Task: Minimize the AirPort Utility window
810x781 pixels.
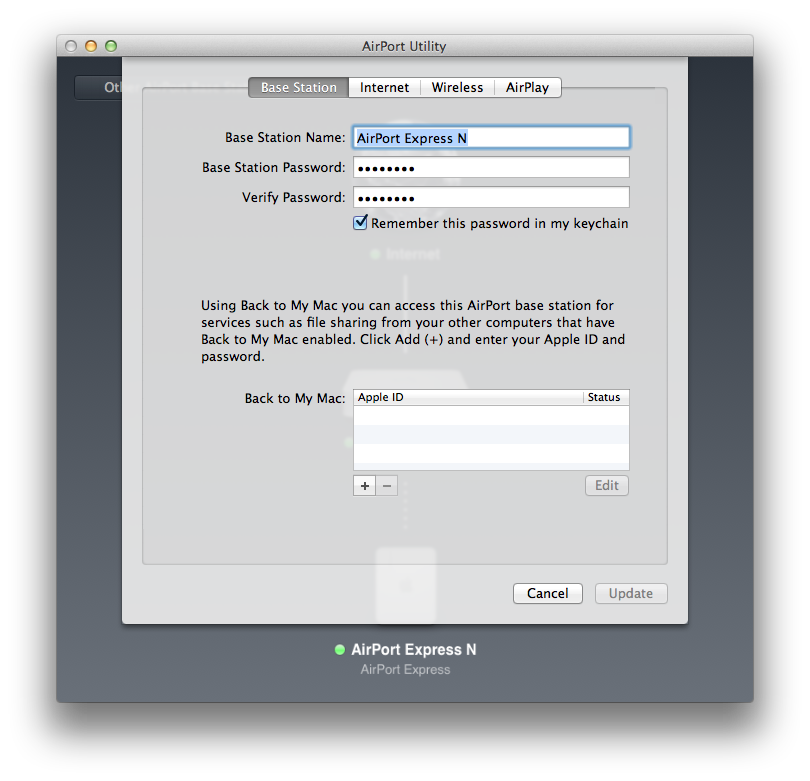Action: (91, 46)
